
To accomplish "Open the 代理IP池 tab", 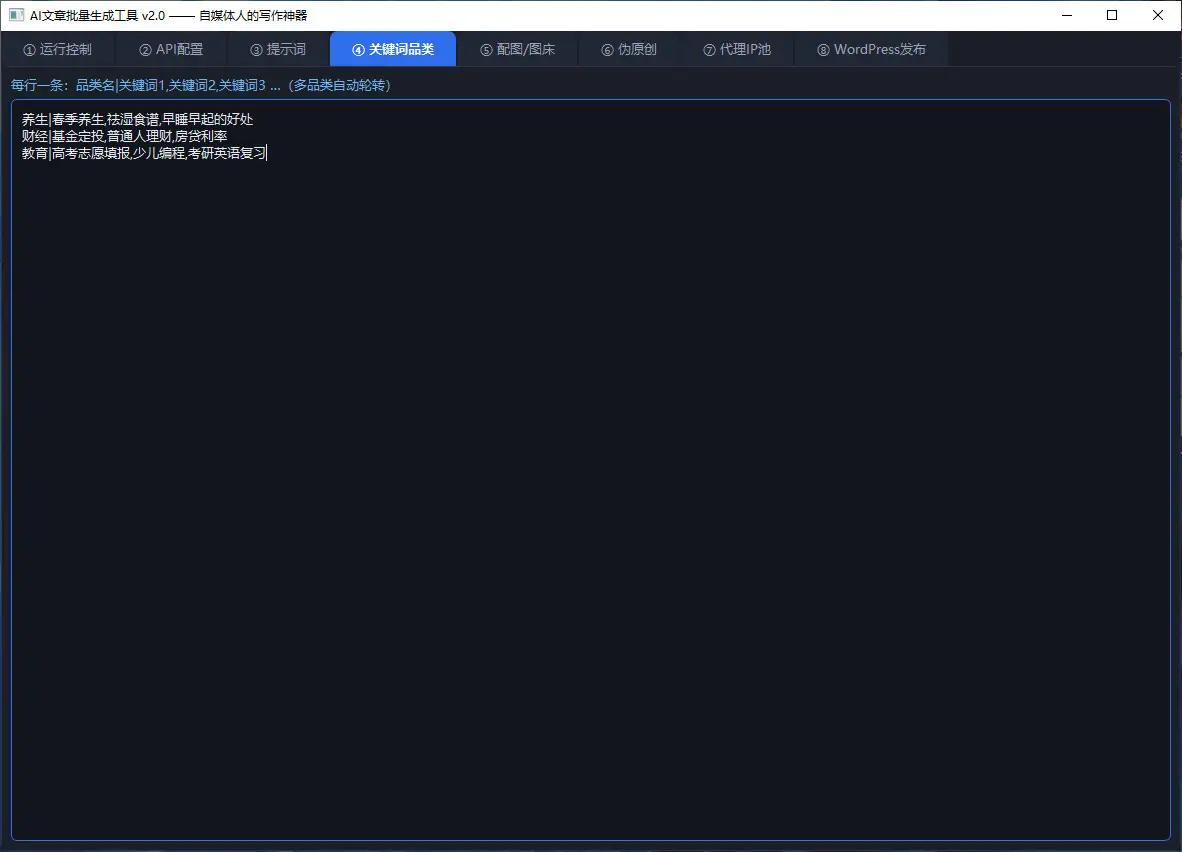I will 736,50.
